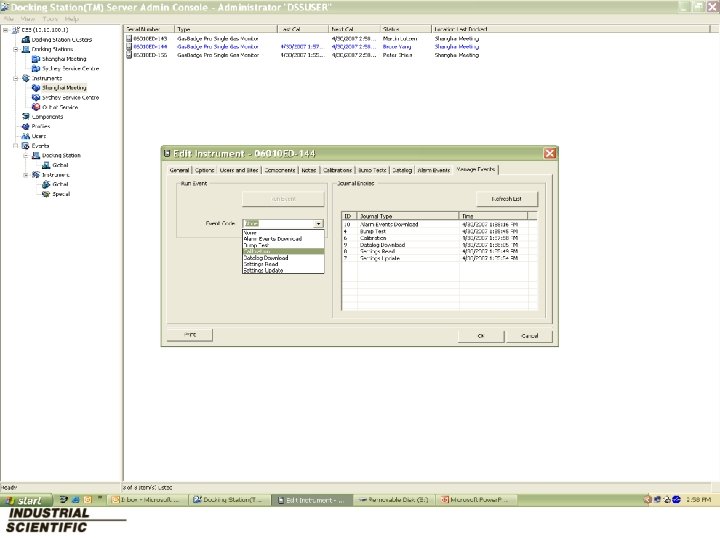The height and width of the screenshot is (540, 720).
Task: Open the Windows Start menu
Action: click(27, 500)
